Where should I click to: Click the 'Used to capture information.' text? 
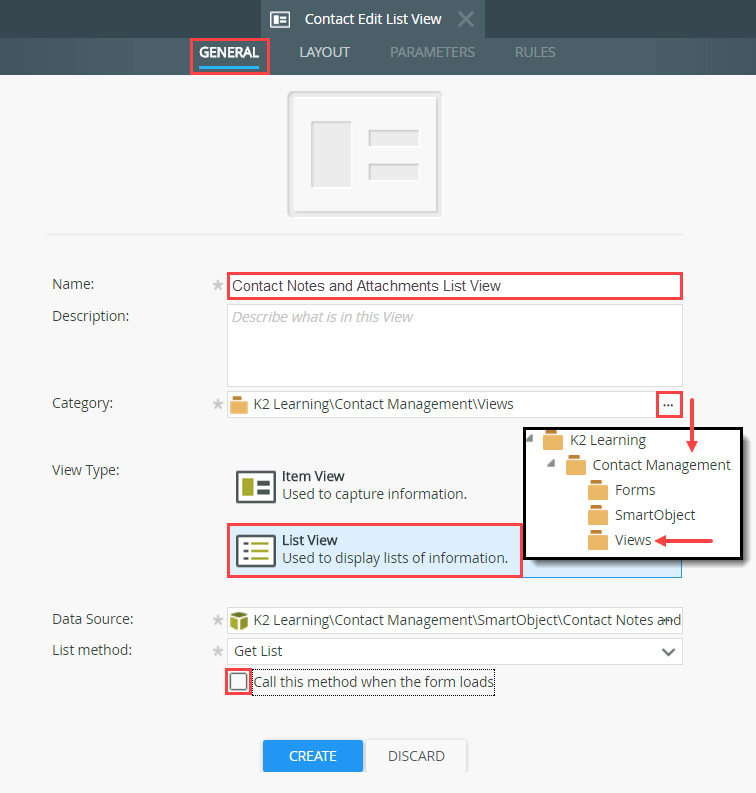tap(374, 494)
